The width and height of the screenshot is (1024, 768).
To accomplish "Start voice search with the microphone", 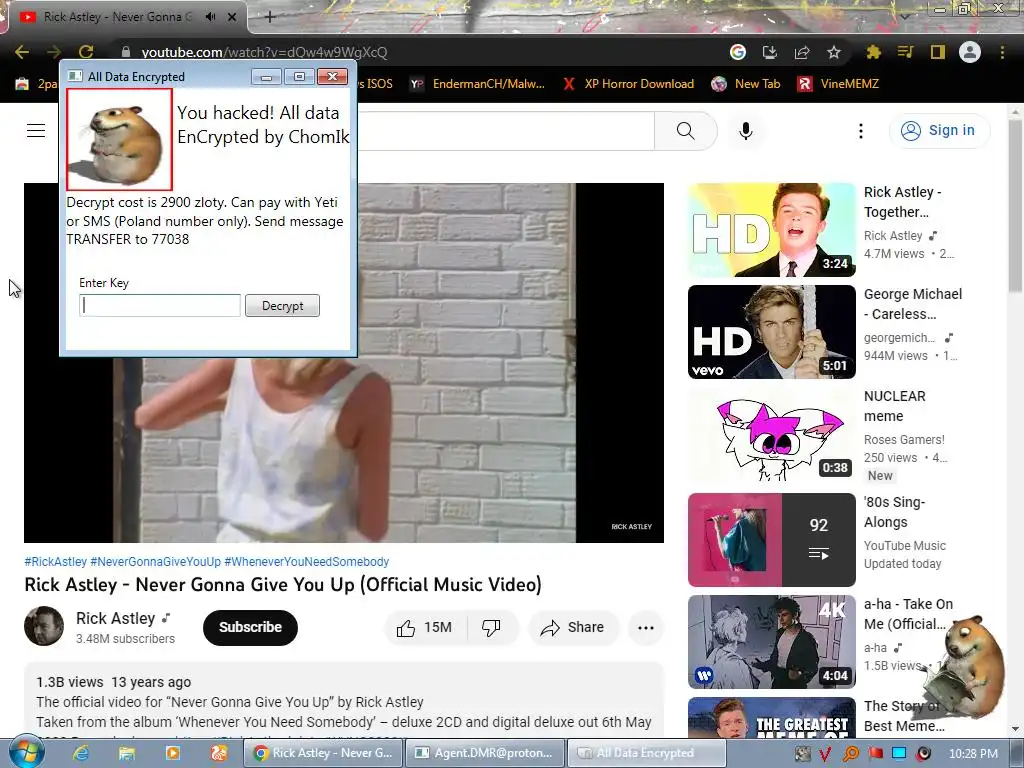I will coord(745,131).
